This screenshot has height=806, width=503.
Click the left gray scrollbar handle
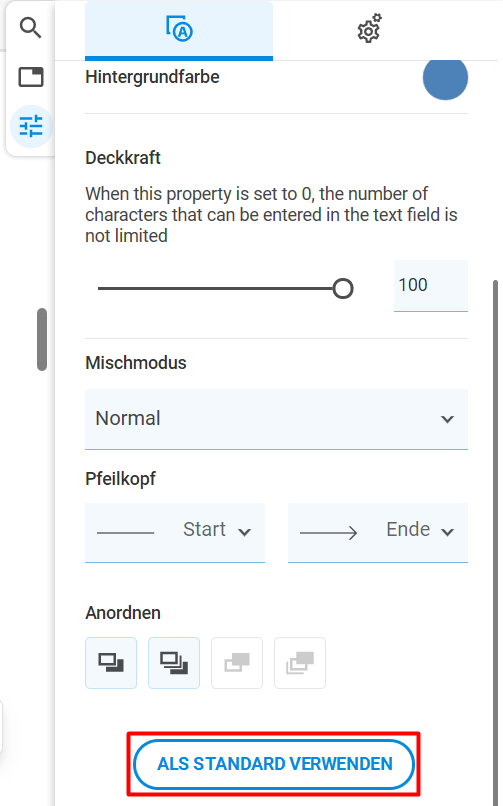click(42, 339)
